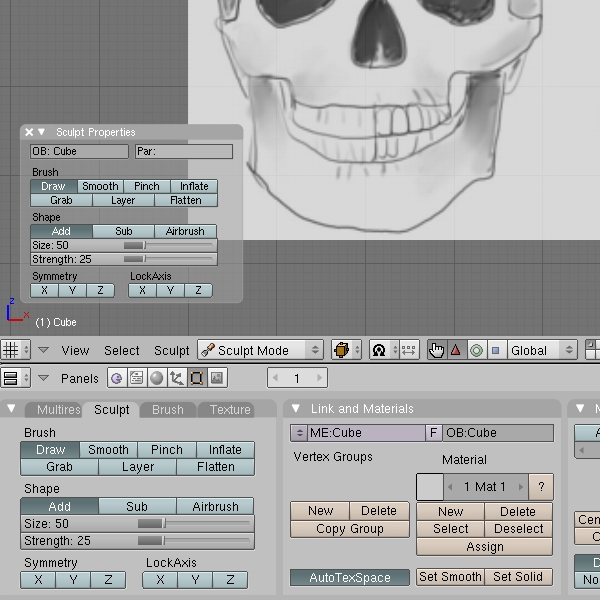Switch to Object context axes icon

(x=176, y=378)
